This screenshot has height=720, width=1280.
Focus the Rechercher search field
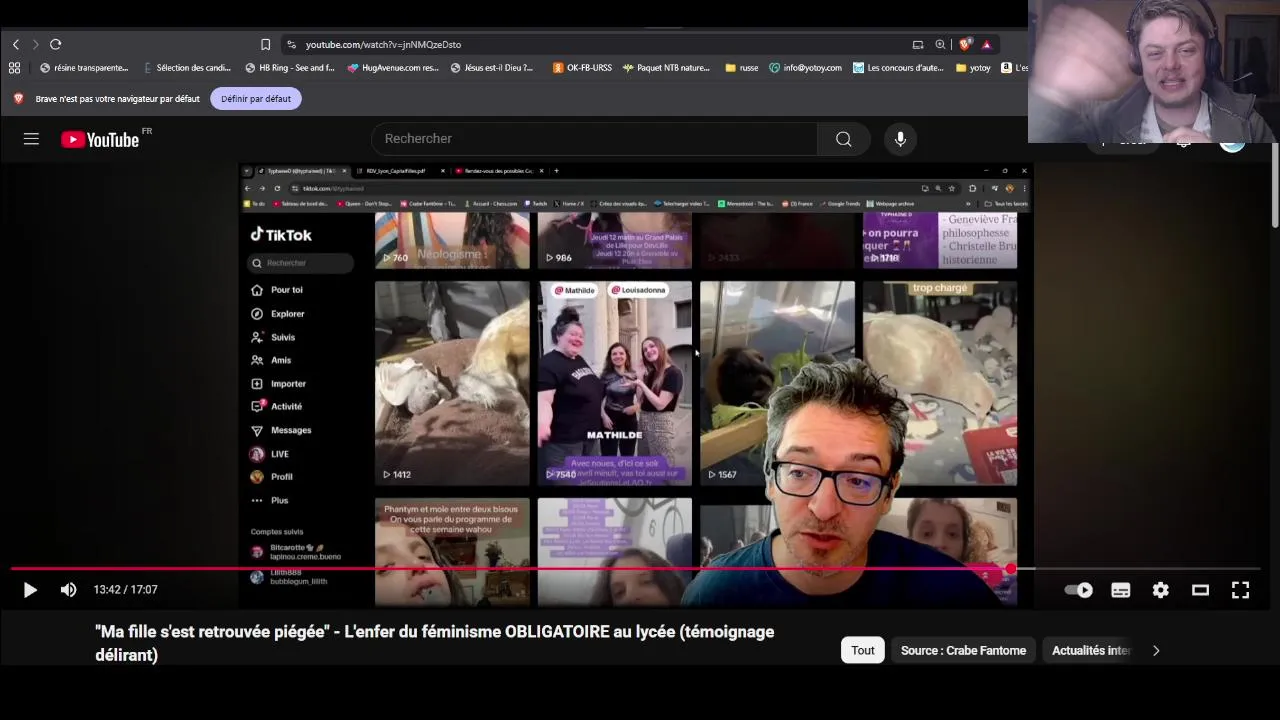(594, 139)
